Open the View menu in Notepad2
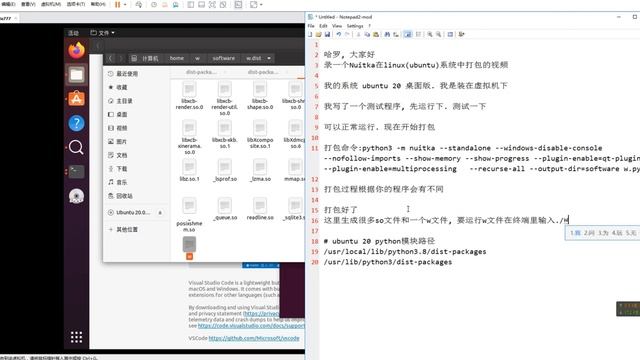 tap(337, 26)
